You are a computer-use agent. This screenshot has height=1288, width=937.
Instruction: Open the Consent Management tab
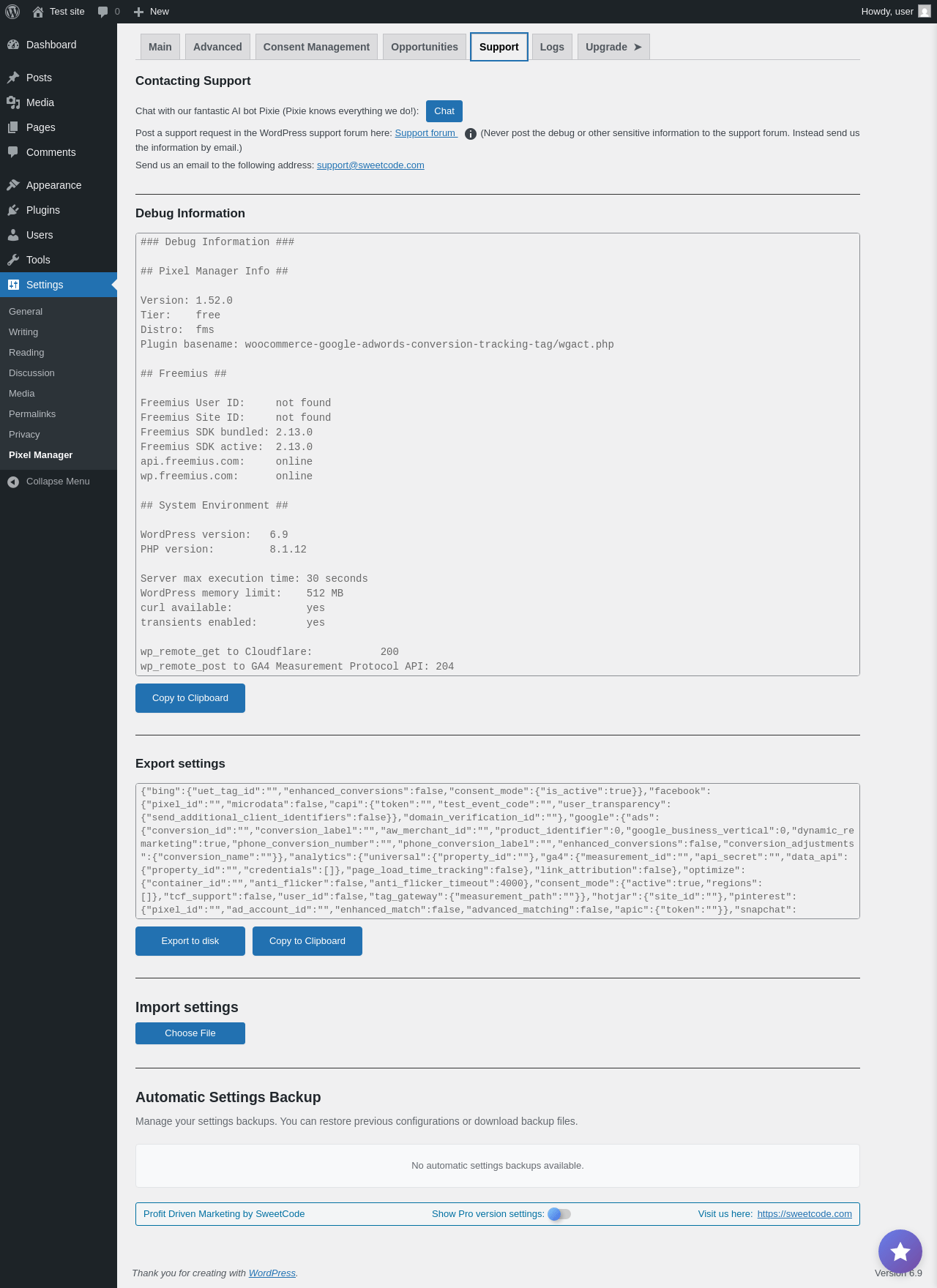pyautogui.click(x=316, y=47)
